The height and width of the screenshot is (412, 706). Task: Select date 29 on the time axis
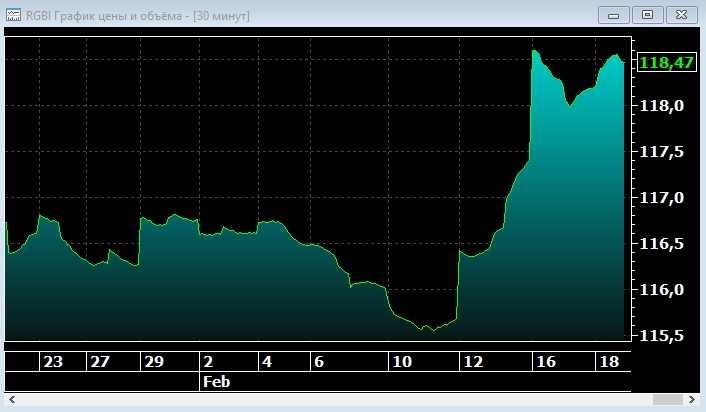(153, 362)
